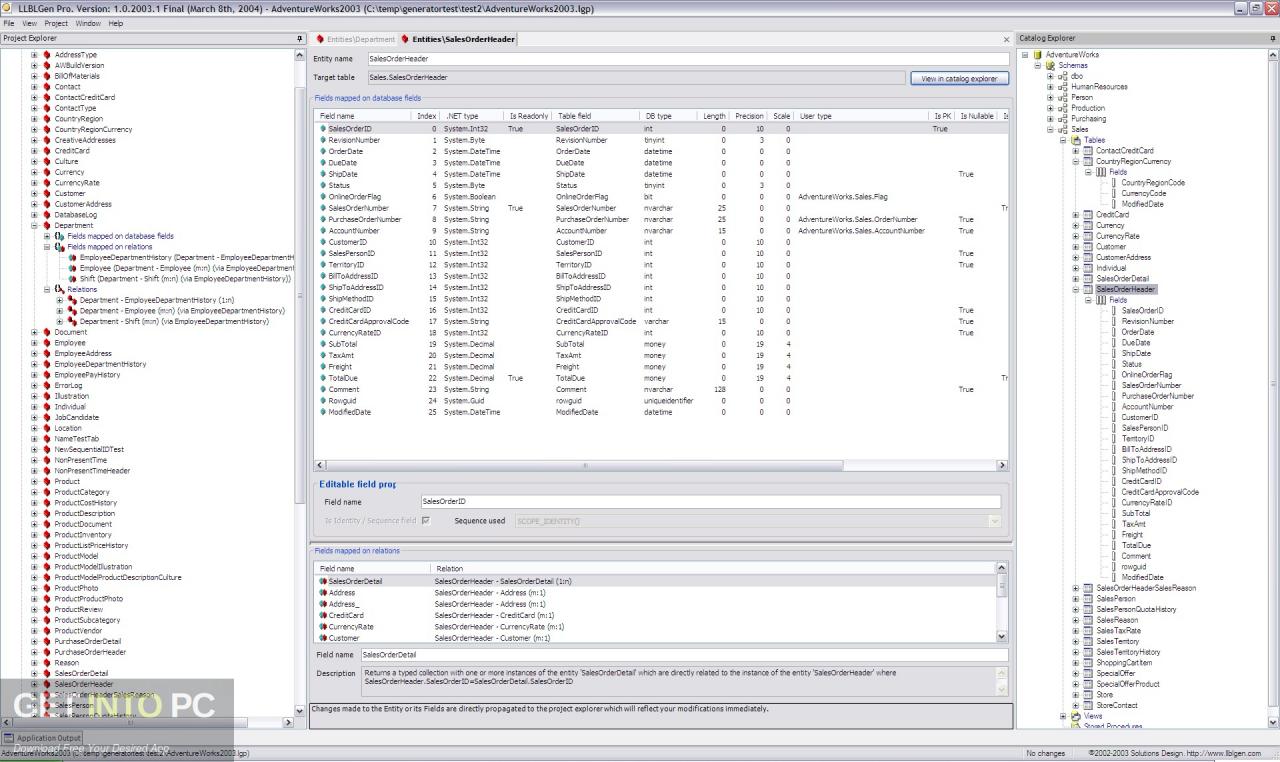Toggle the Is Identity / Sequence field checkbox

pos(426,521)
